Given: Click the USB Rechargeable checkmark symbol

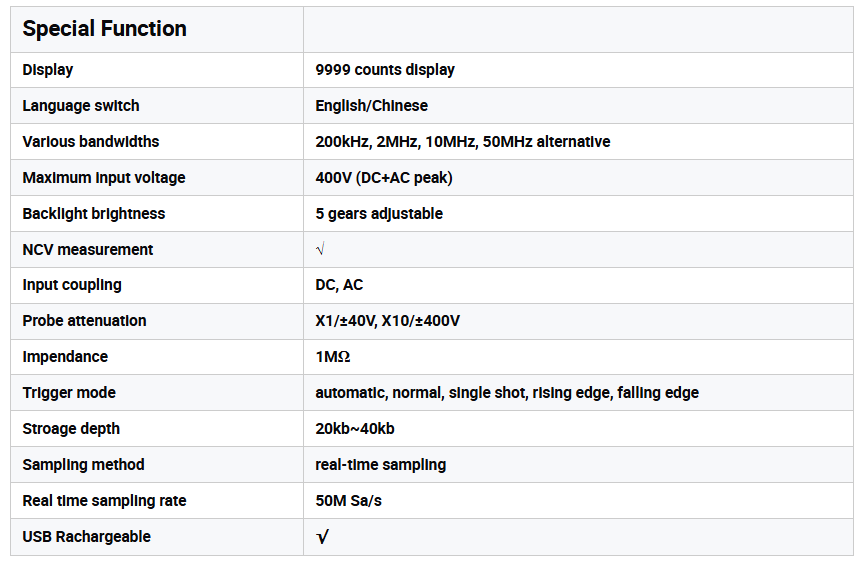Looking at the screenshot, I should [322, 537].
